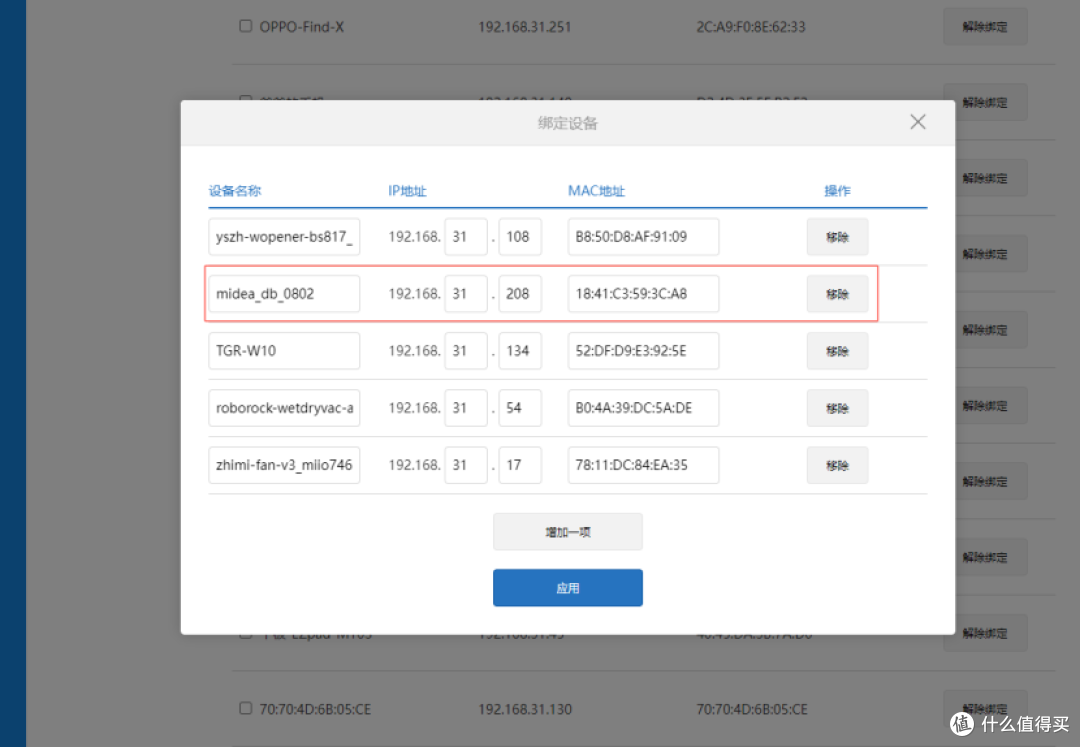Edit third IP octet in yszh-wopener row
This screenshot has width=1080, height=747.
(466, 237)
